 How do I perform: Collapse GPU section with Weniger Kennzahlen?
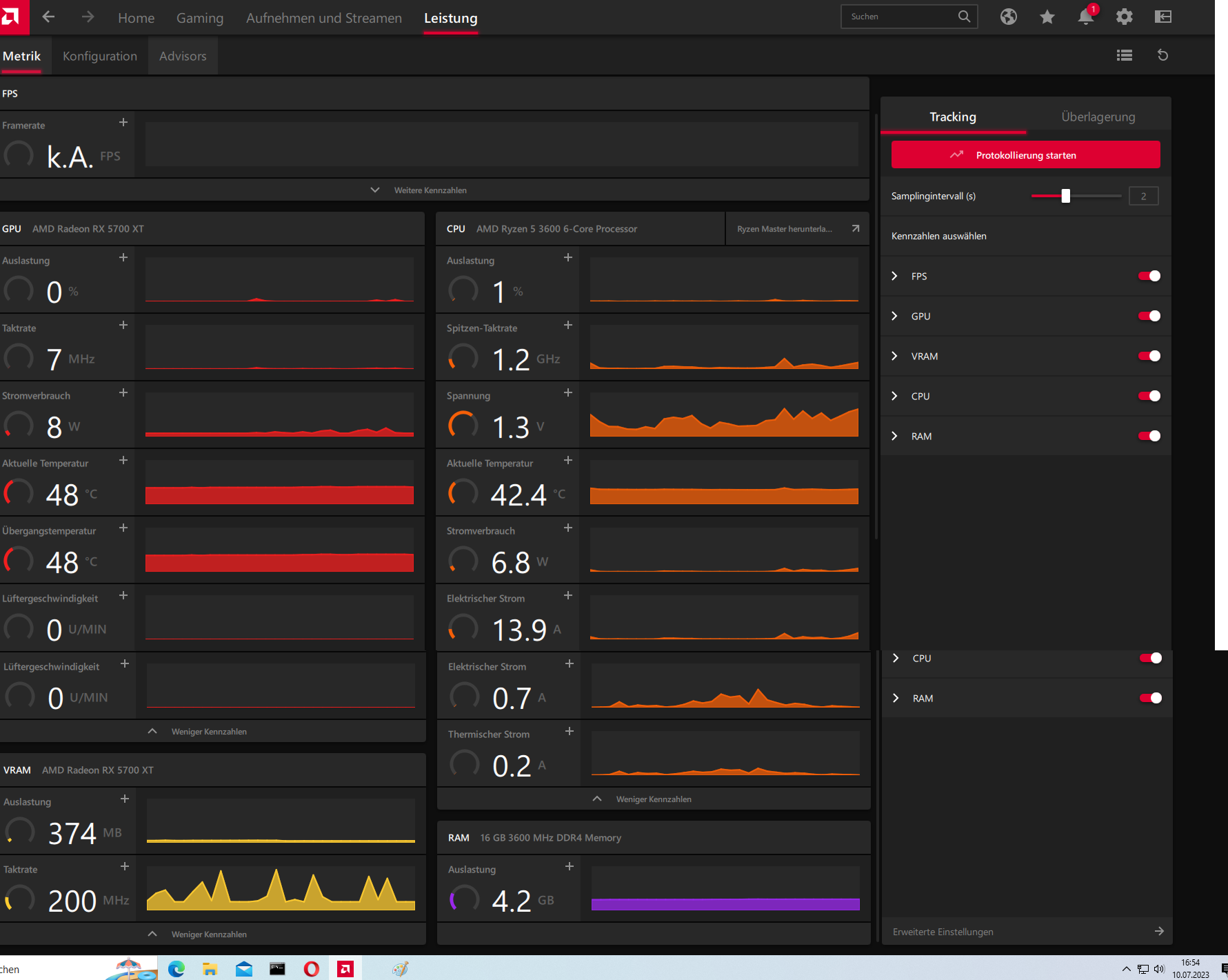point(198,732)
